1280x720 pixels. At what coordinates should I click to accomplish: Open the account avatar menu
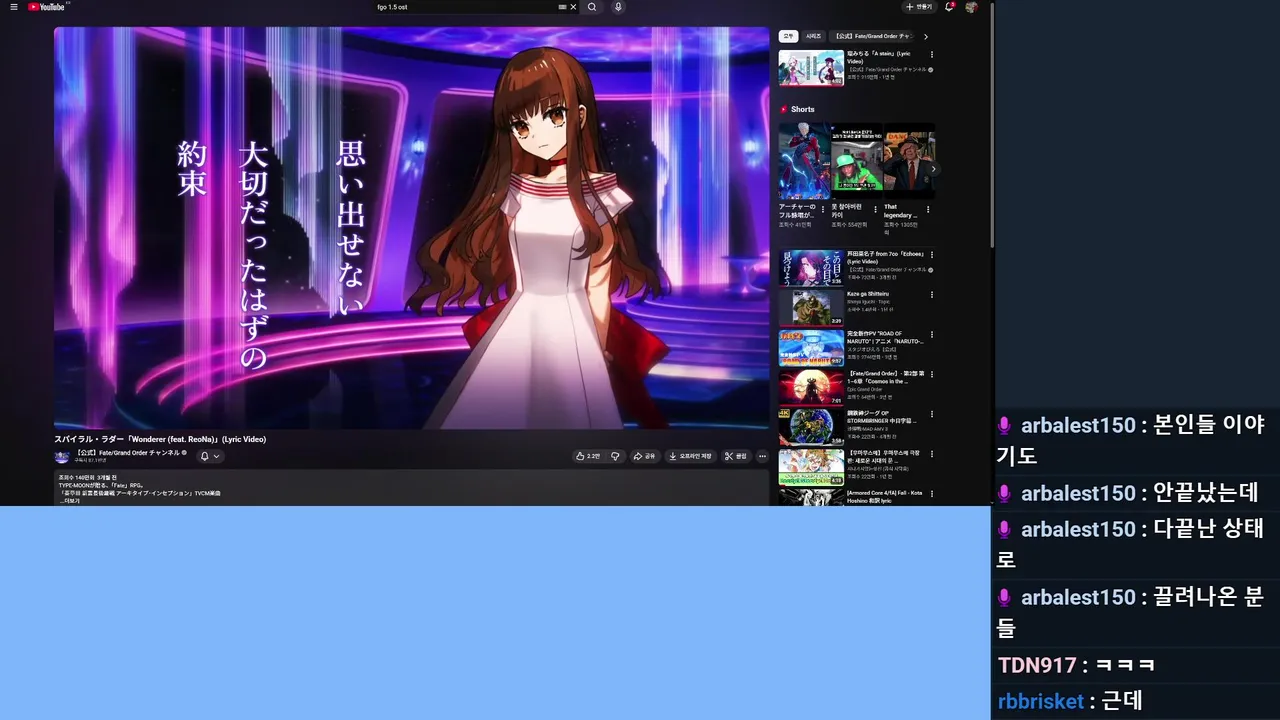[x=971, y=7]
